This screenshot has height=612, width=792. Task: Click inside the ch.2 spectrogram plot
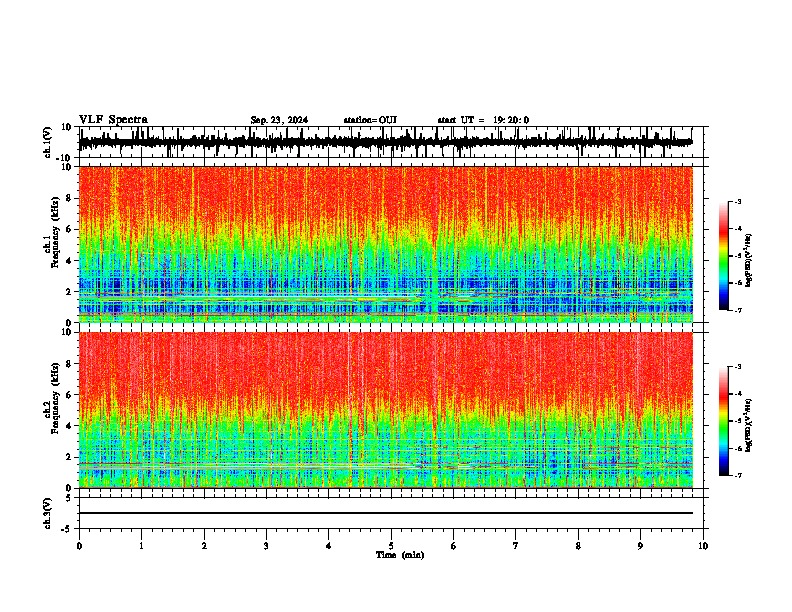(385, 410)
